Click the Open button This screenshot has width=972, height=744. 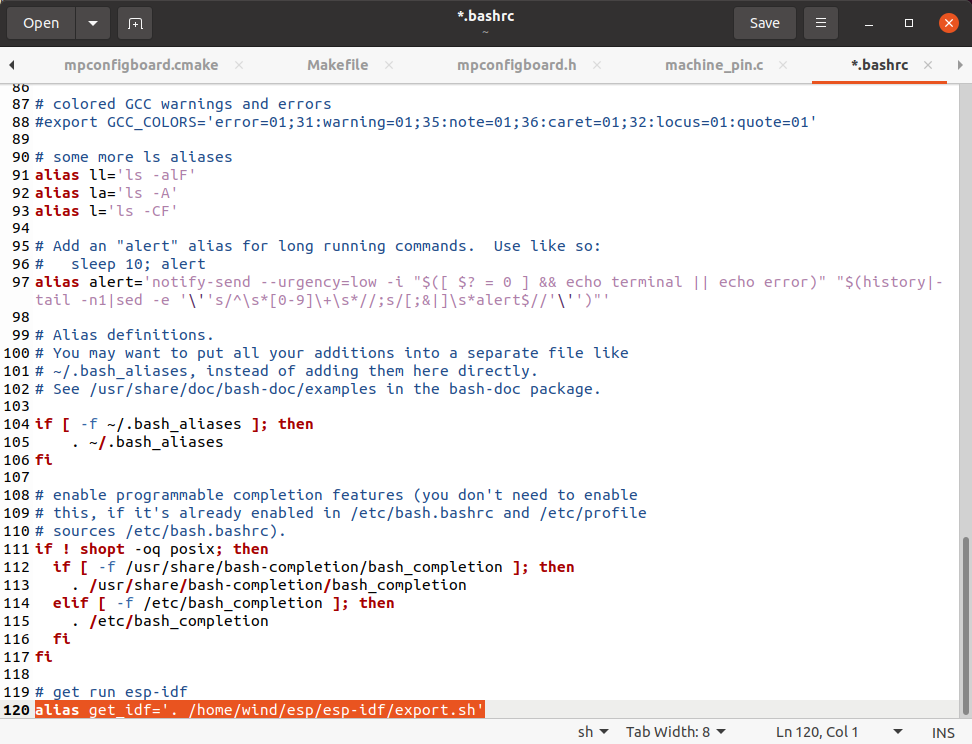point(41,23)
